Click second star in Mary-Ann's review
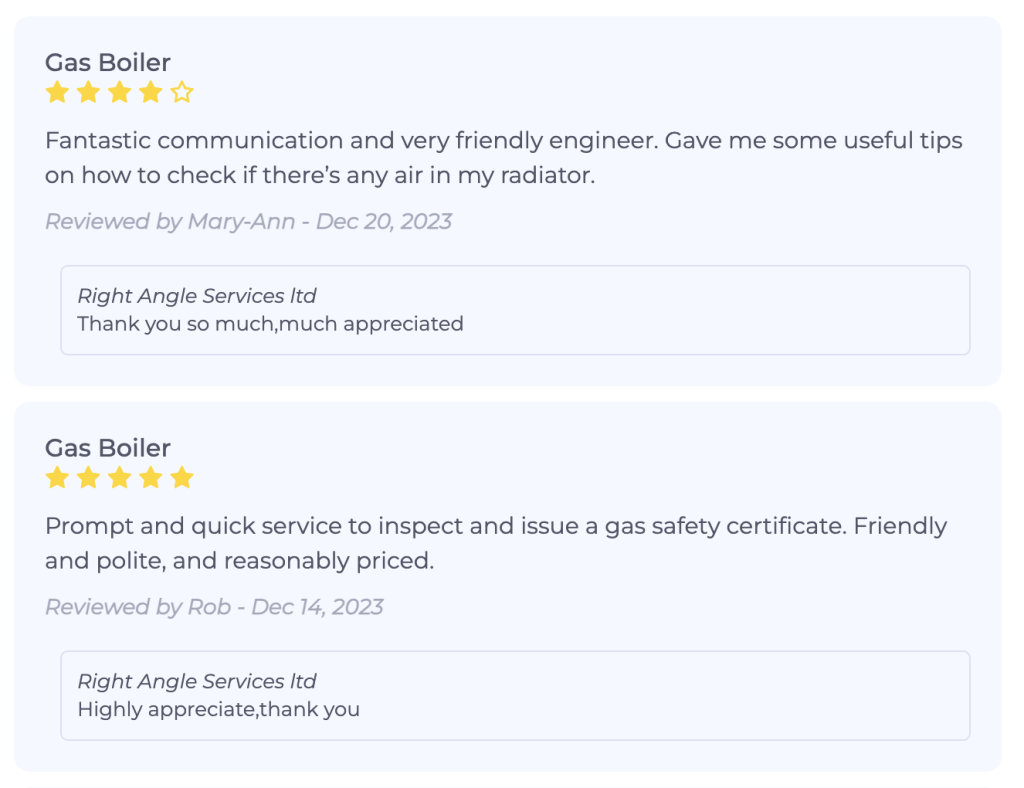This screenshot has width=1024, height=788. click(88, 93)
